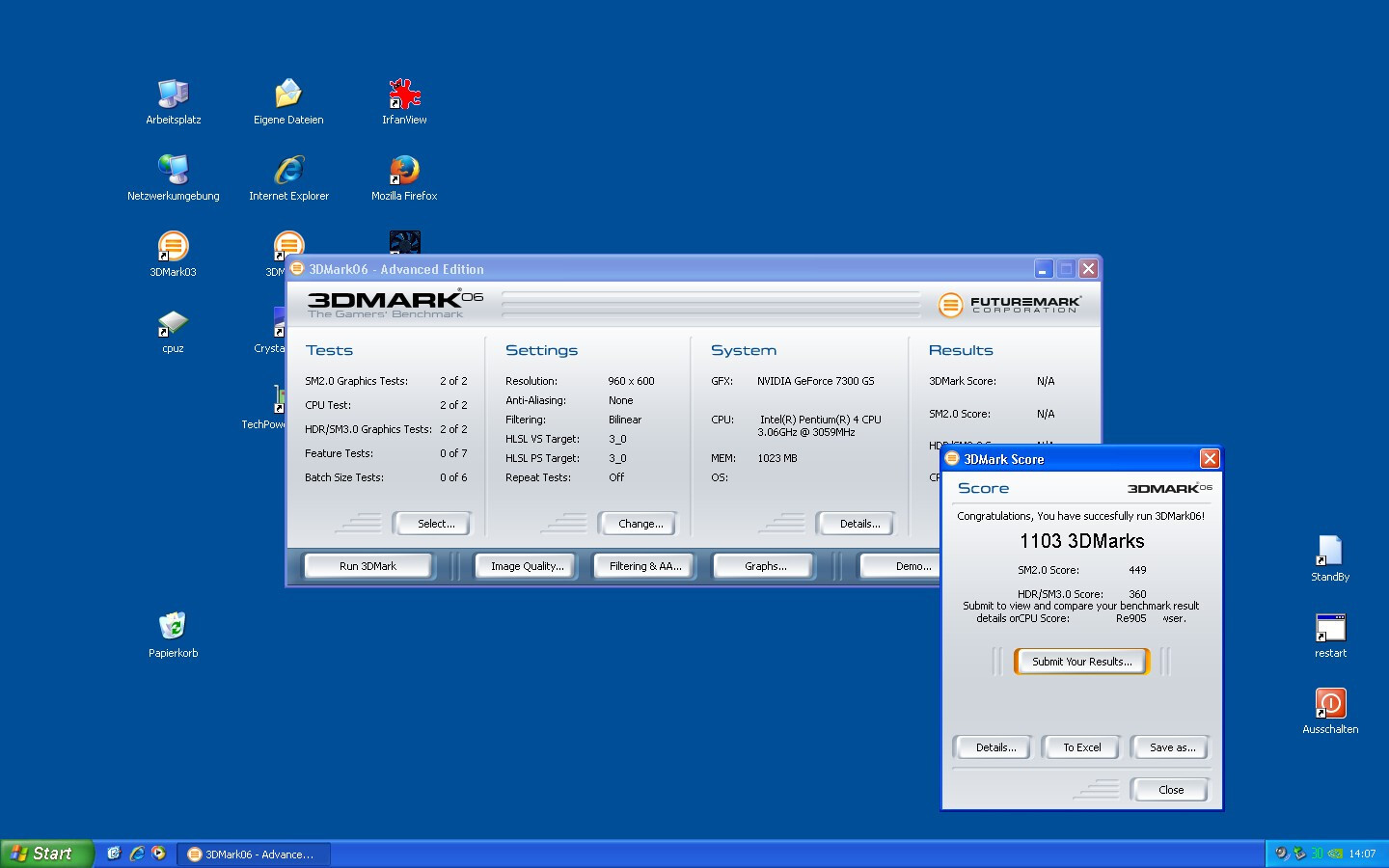Click the NVIDIA tray icon
This screenshot has height=868, width=1389.
click(1335, 854)
